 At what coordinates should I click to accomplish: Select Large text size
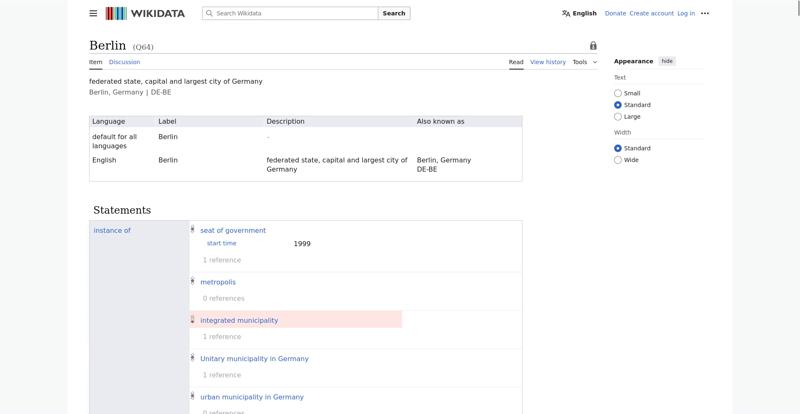618,116
